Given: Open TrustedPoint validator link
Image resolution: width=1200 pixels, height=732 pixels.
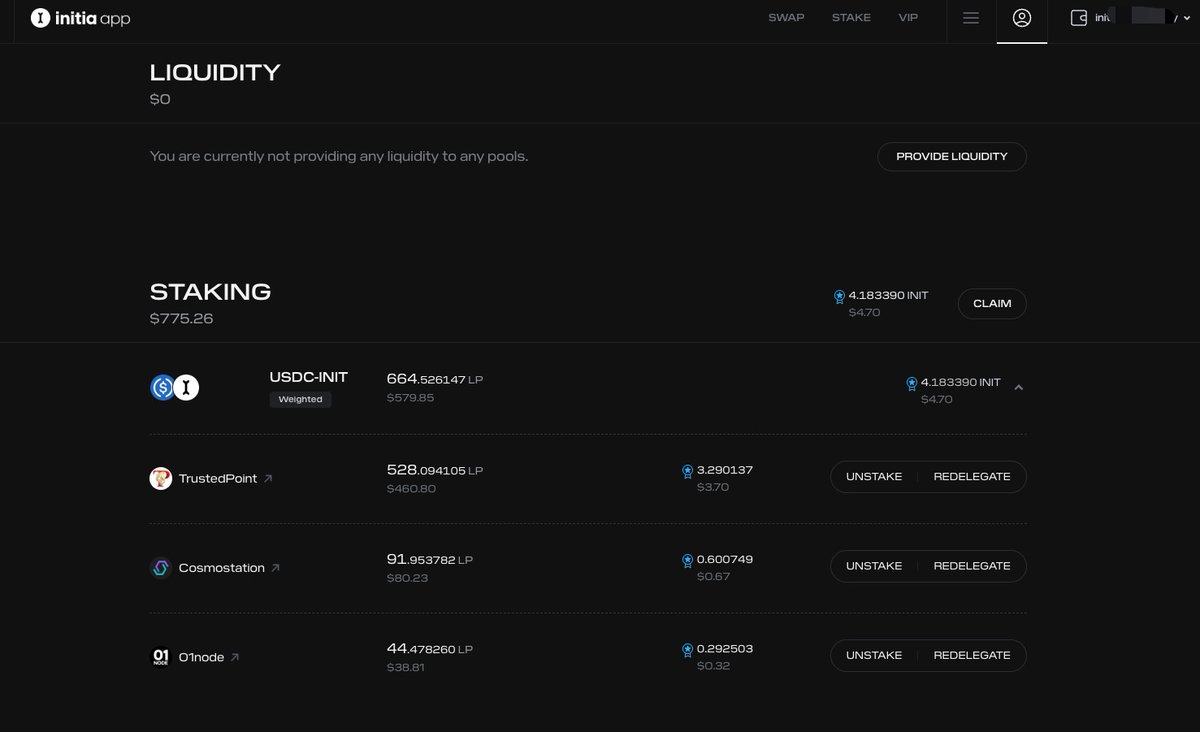Looking at the screenshot, I should pyautogui.click(x=218, y=478).
